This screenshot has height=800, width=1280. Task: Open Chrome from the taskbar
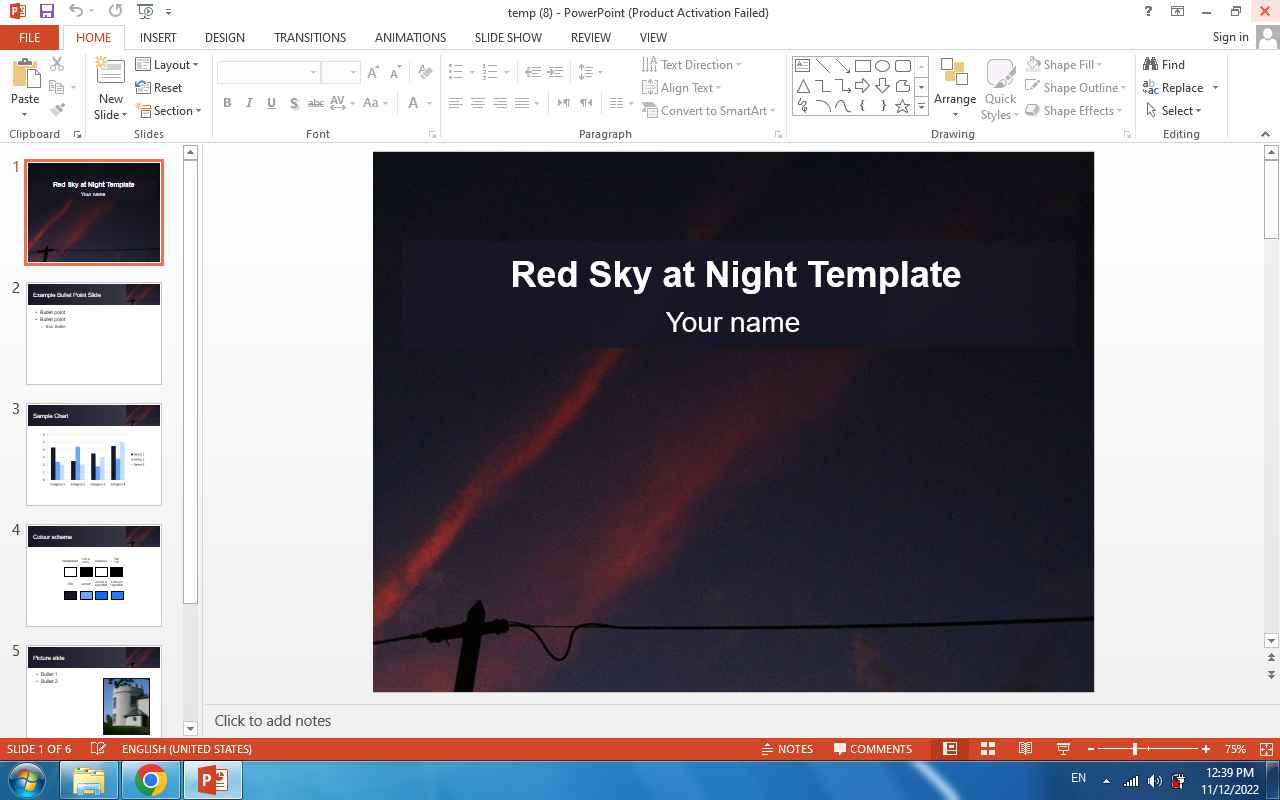coord(151,780)
